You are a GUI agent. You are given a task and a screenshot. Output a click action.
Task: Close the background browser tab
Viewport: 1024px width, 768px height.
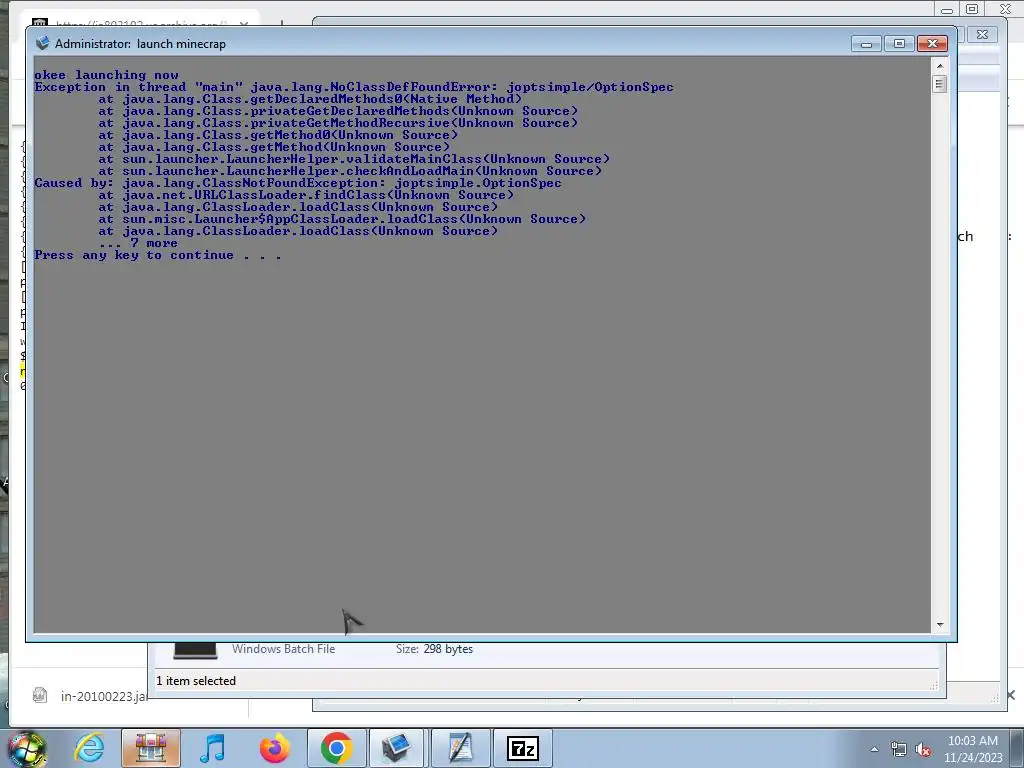(244, 24)
